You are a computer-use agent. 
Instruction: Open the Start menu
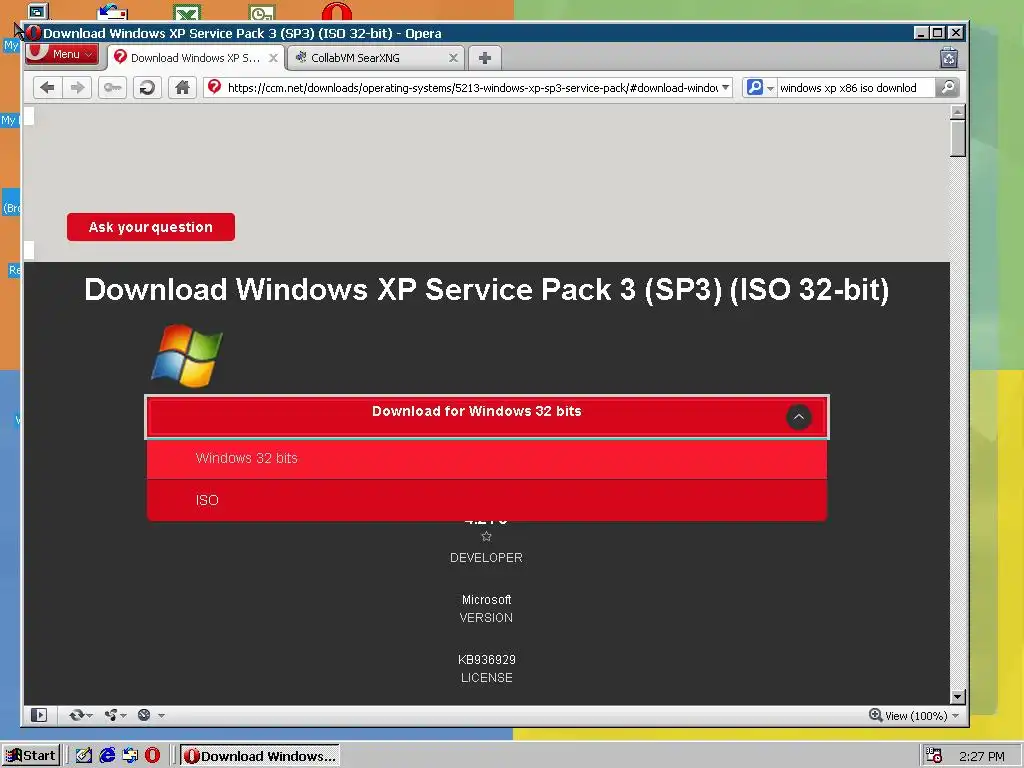pos(31,756)
